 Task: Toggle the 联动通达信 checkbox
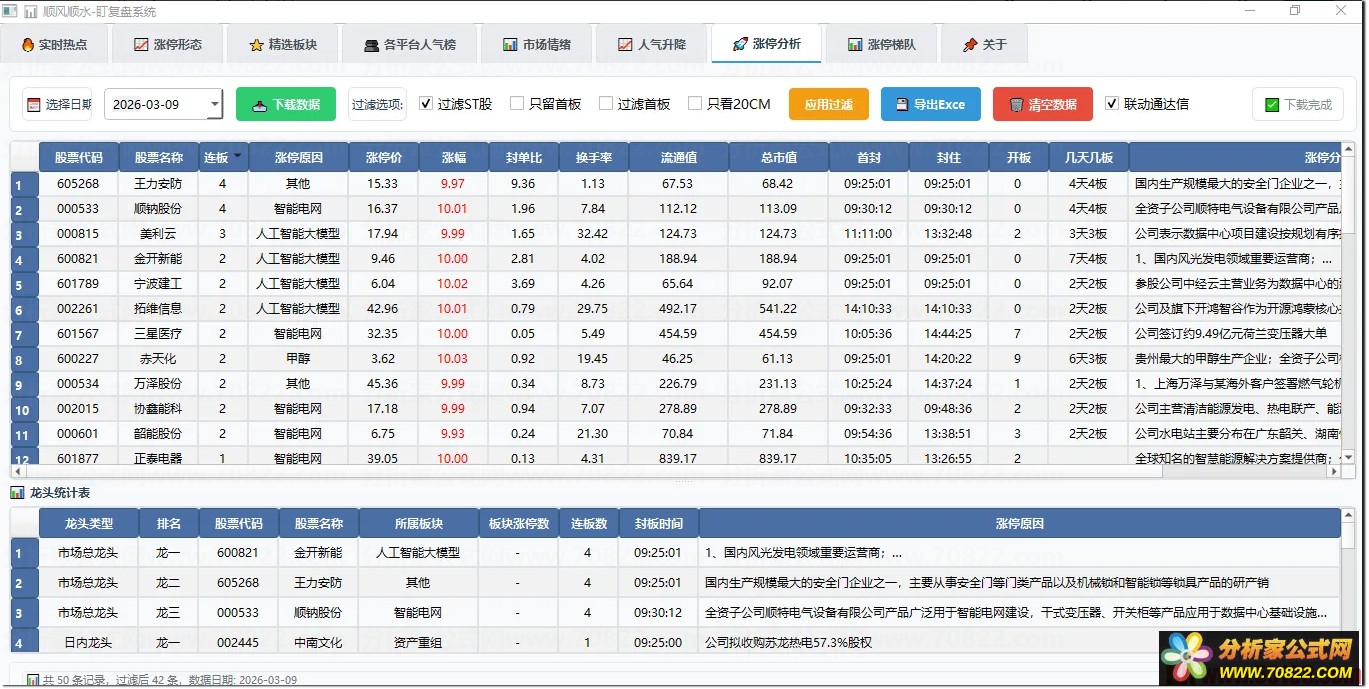(1112, 104)
